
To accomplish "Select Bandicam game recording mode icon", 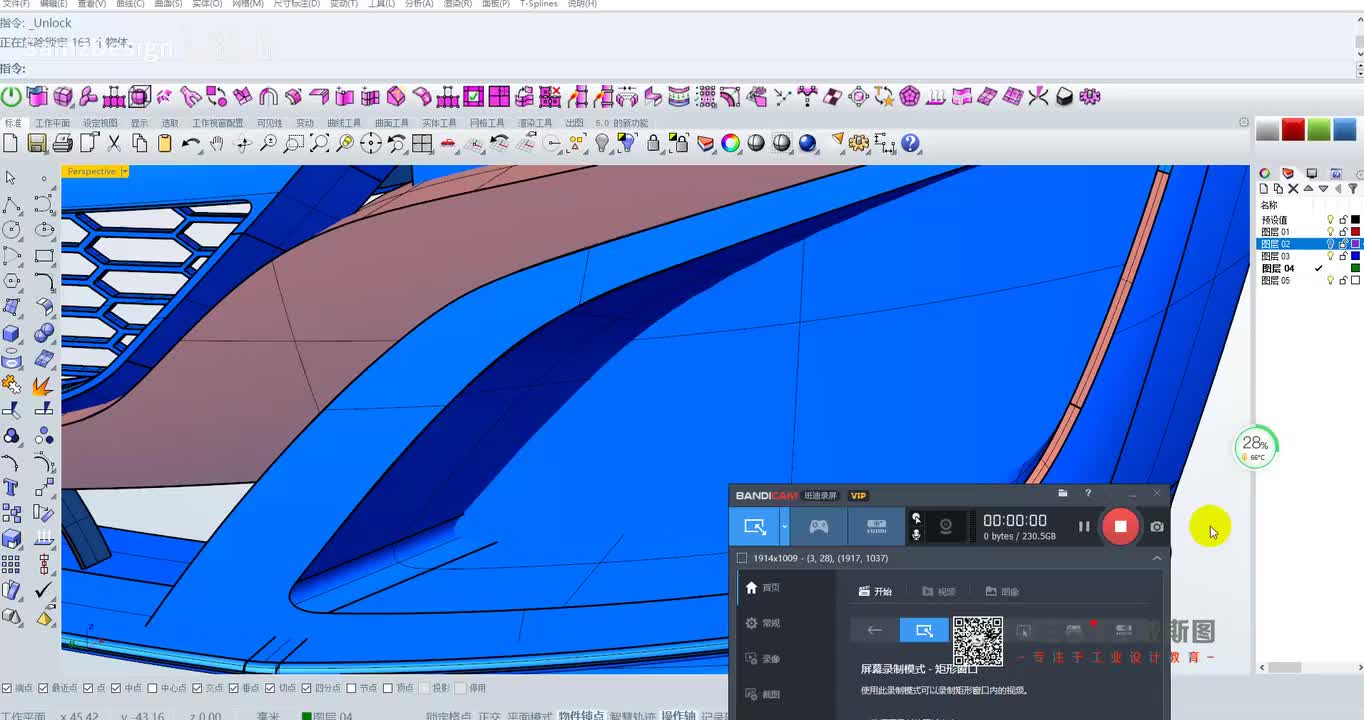I will 818,527.
